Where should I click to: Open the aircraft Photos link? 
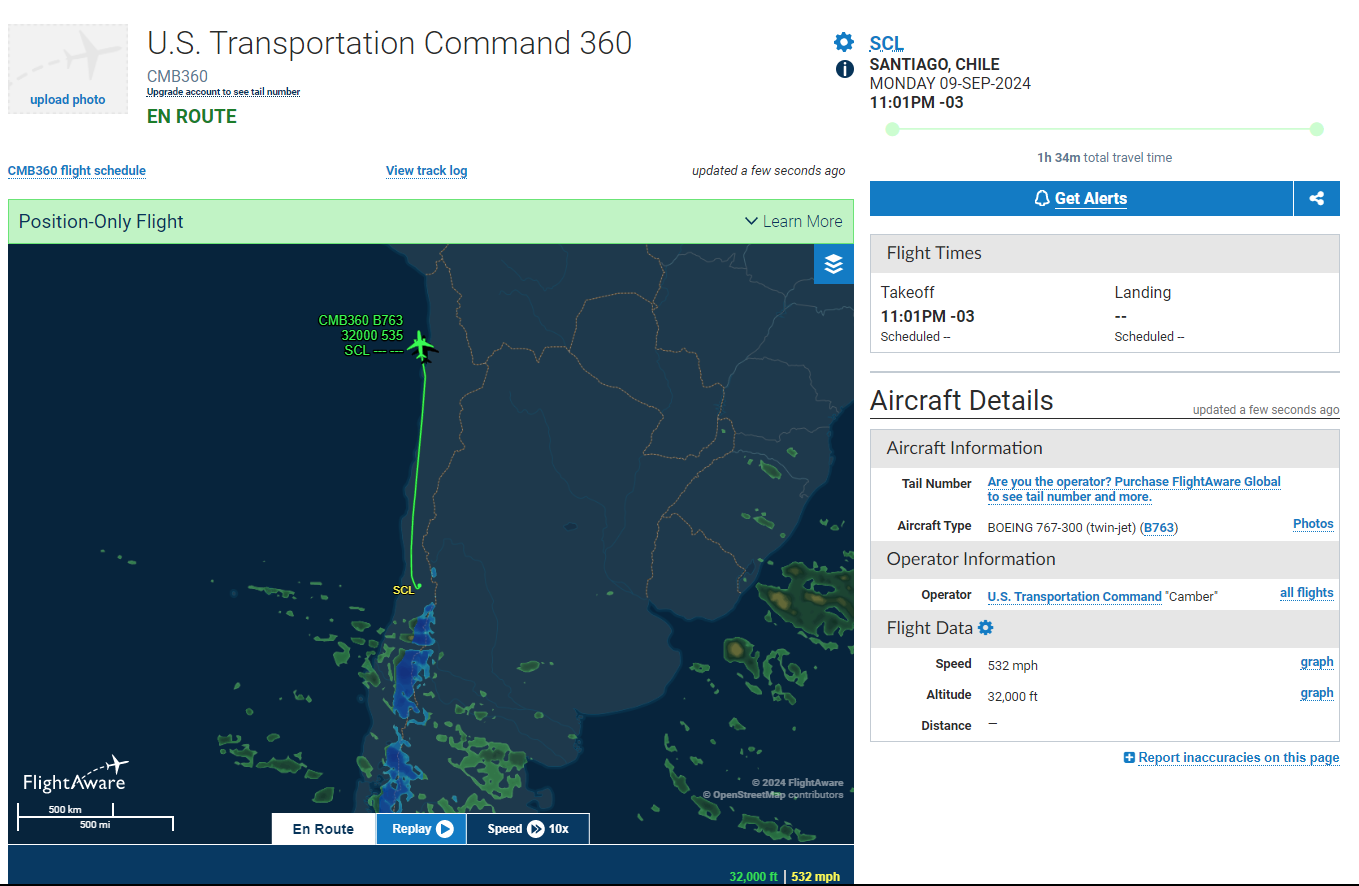pyautogui.click(x=1313, y=524)
